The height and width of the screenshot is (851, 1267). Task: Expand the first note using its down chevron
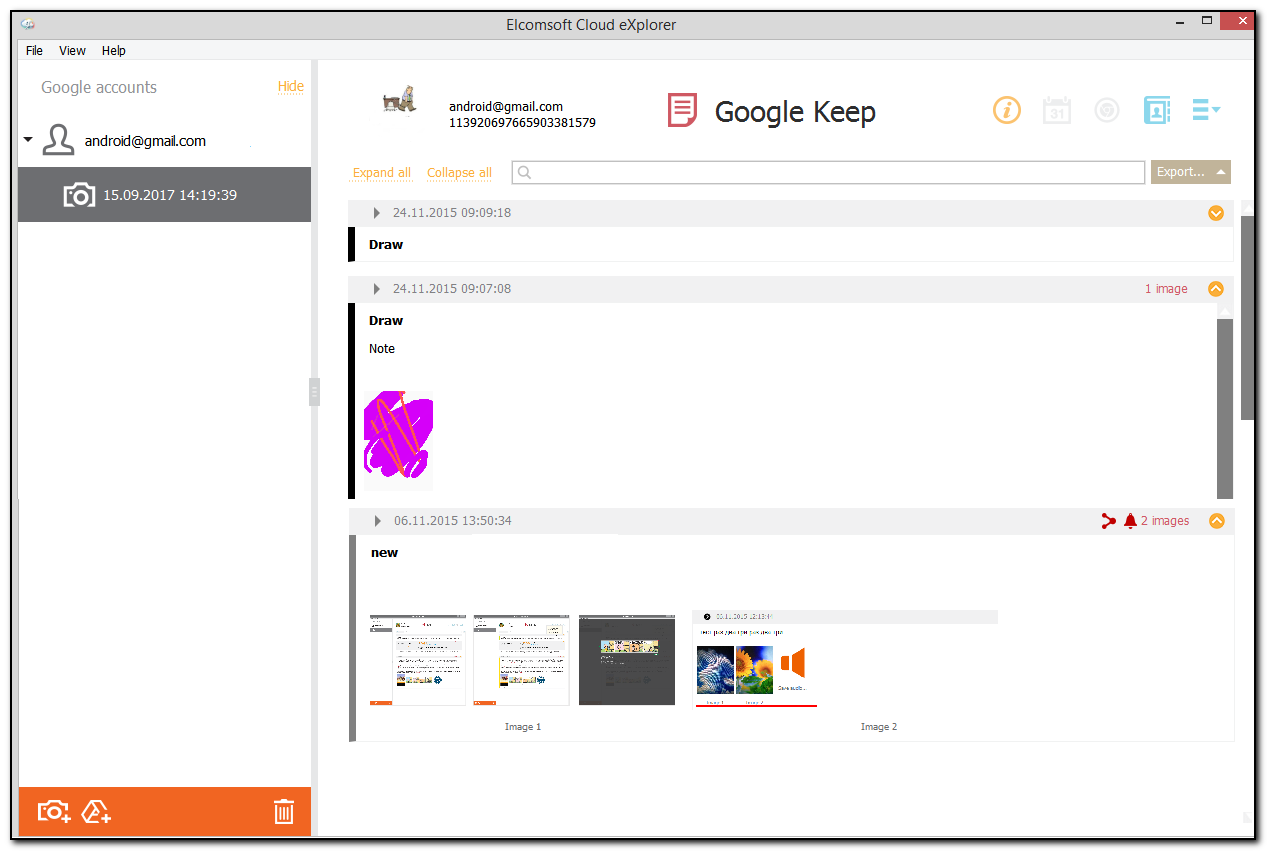[1215, 213]
